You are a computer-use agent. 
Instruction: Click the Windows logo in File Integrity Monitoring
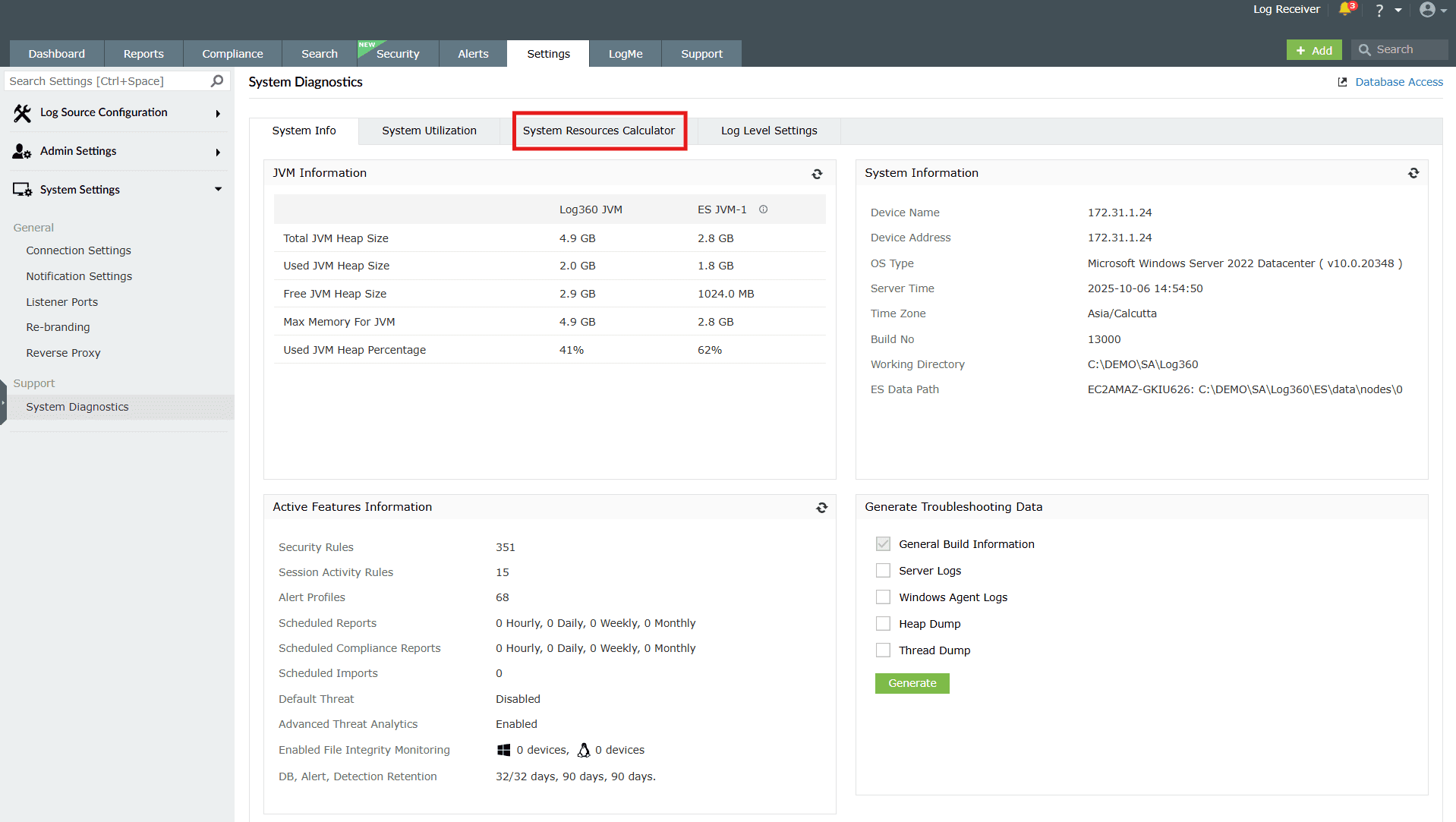503,750
